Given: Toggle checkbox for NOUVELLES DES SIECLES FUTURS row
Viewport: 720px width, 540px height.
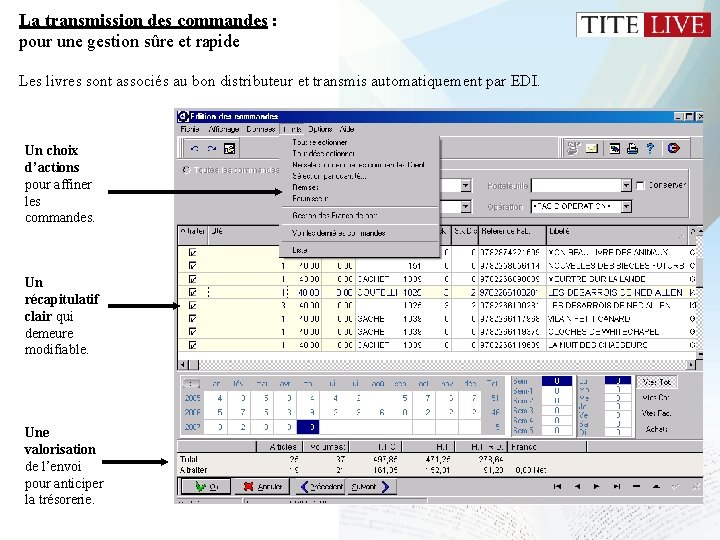Looking at the screenshot, I should [x=193, y=265].
